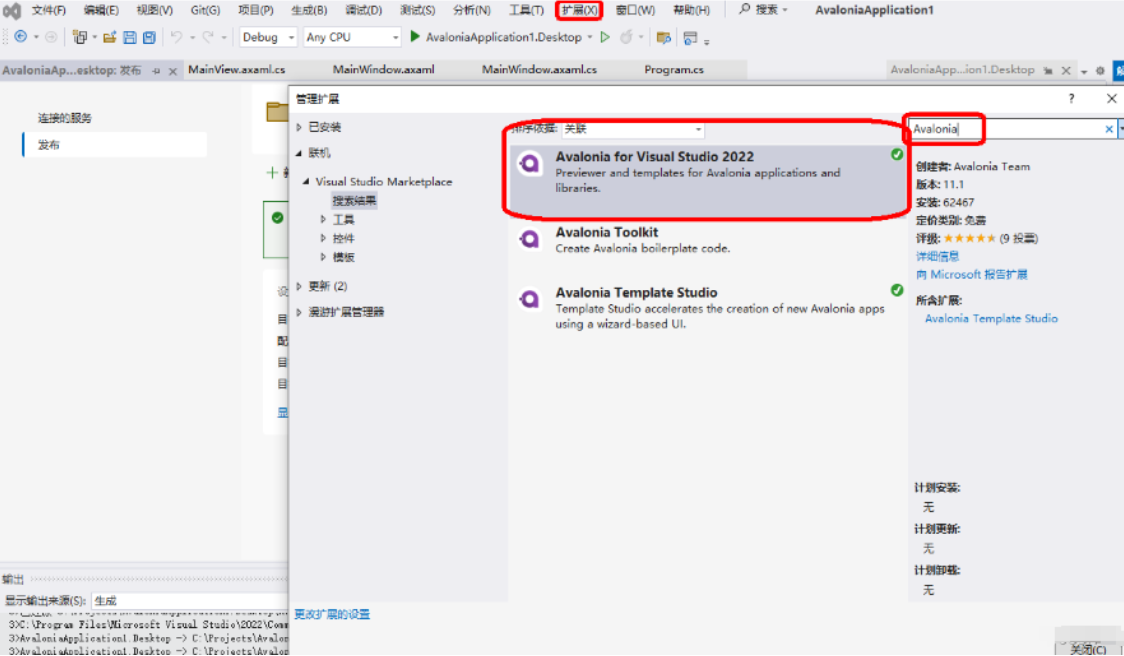This screenshot has height=656, width=1124.
Task: Click the navigate forward arrow icon
Action: [51, 37]
